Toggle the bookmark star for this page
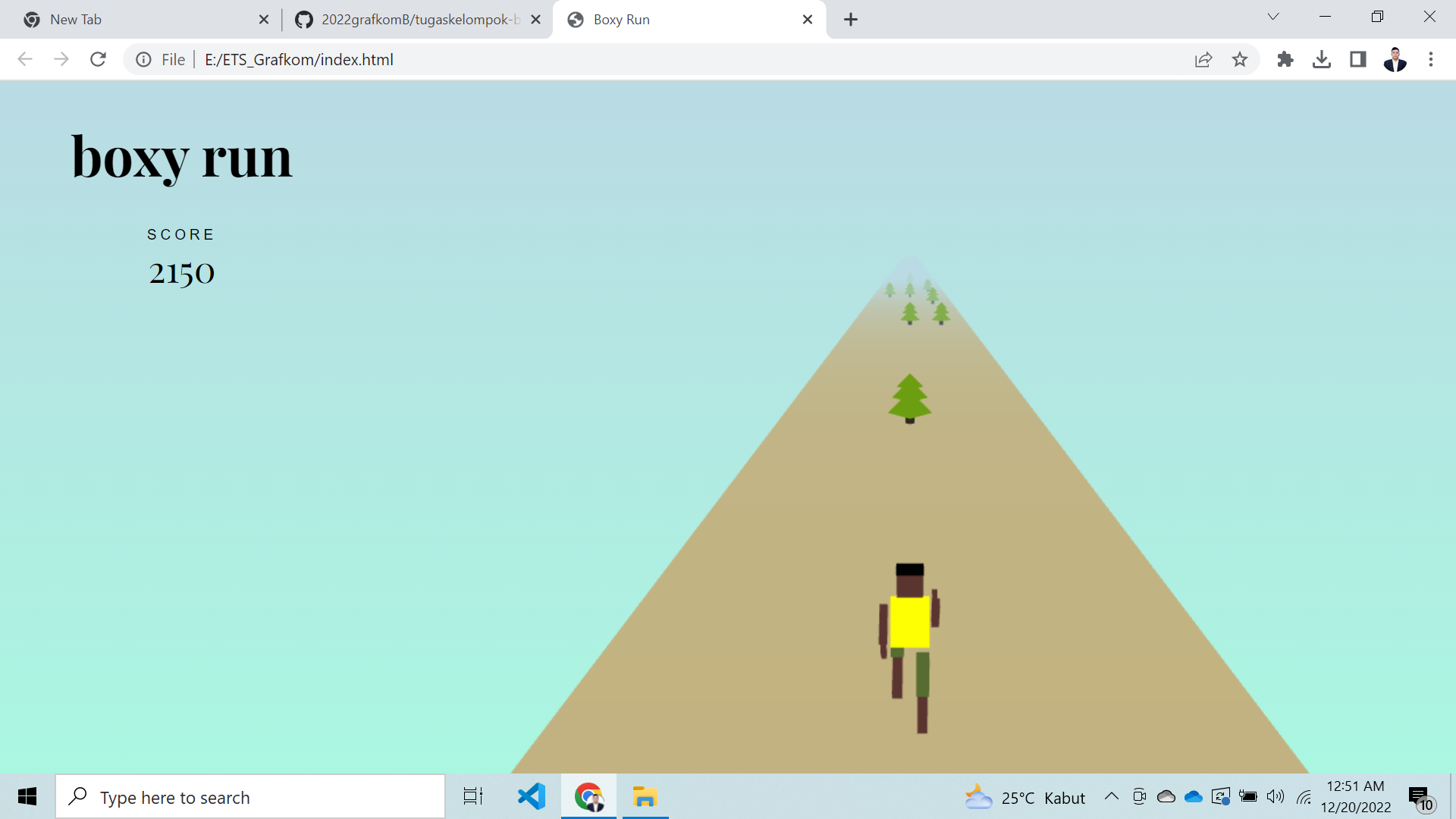This screenshot has width=1456, height=819. tap(1240, 59)
